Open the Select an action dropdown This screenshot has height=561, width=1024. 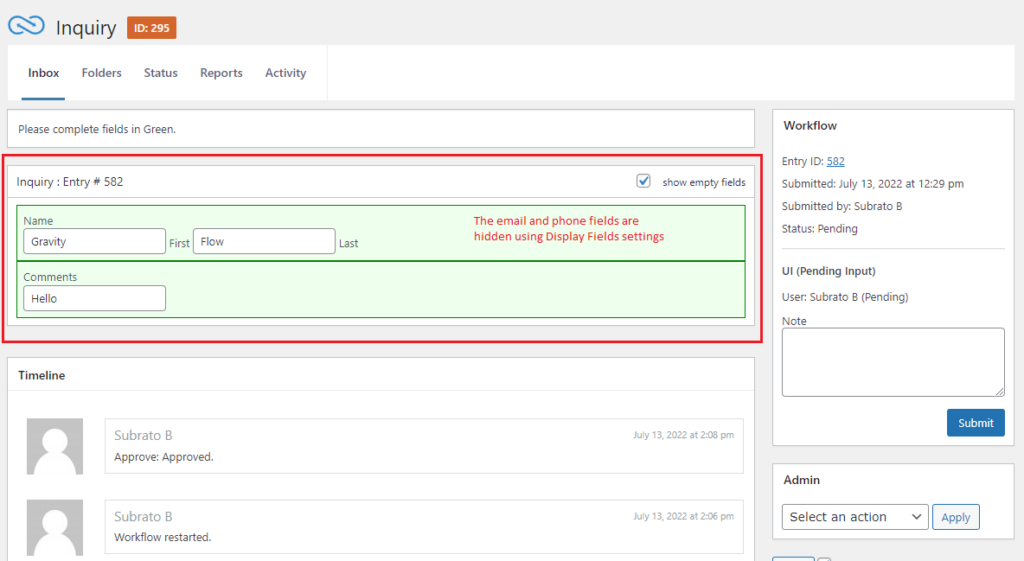854,517
